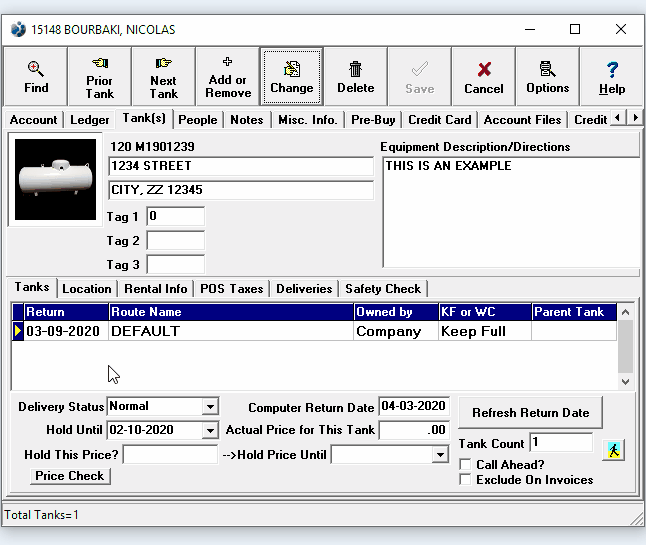
Task: Enable the Call Ahead checkbox
Action: click(x=466, y=465)
